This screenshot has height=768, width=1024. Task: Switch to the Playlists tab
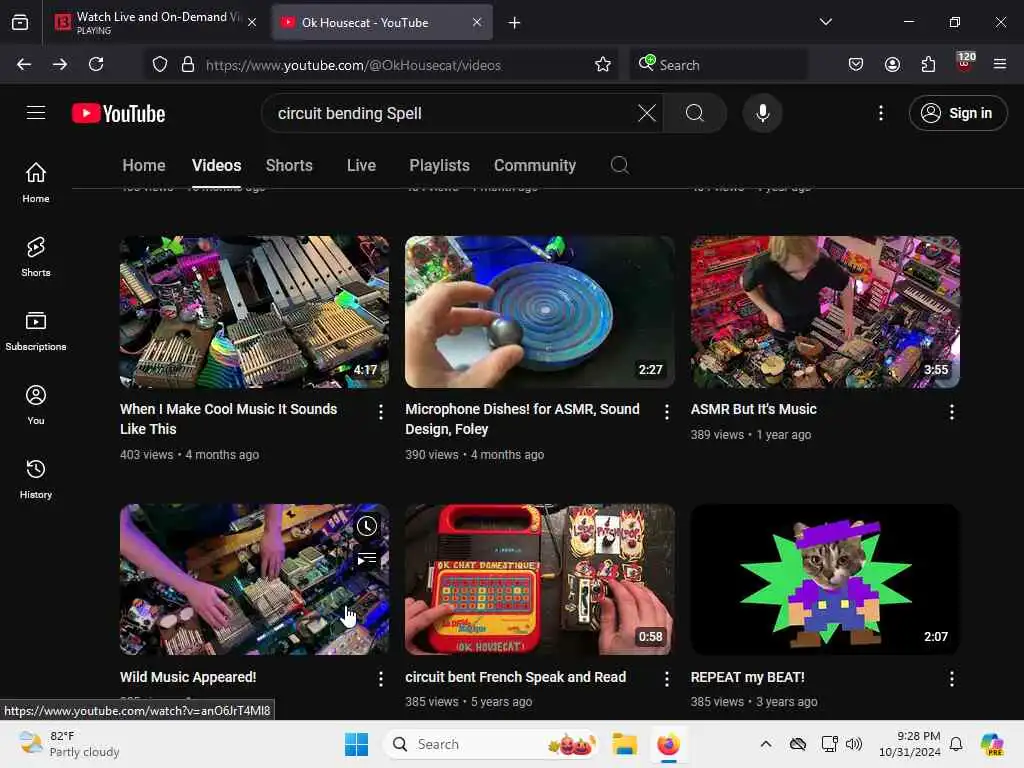click(x=439, y=165)
